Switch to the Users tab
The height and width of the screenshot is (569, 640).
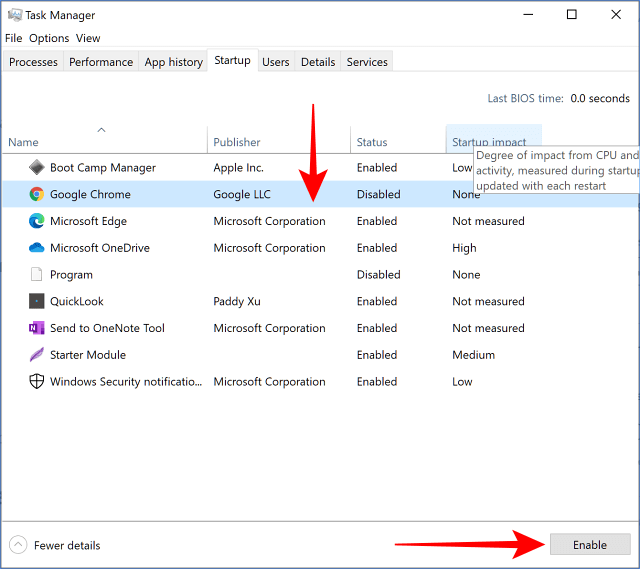pos(276,62)
